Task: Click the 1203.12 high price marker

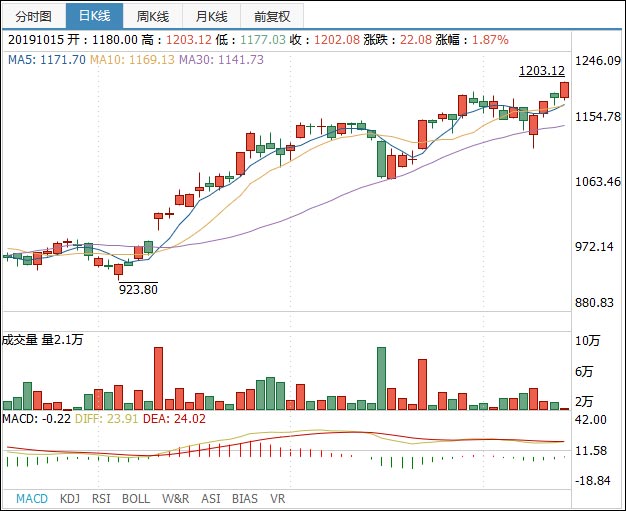Action: 543,71
